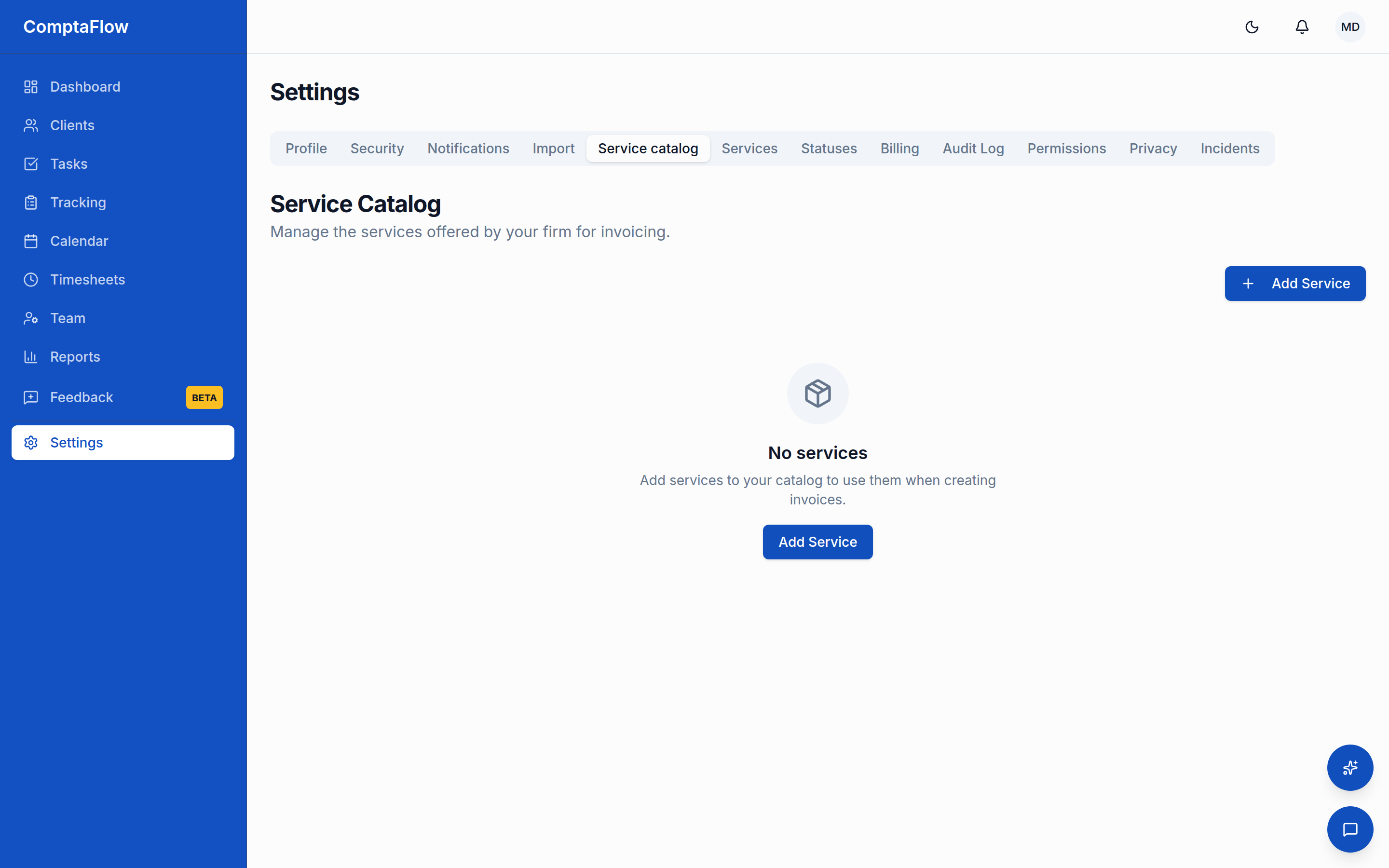Open the Incidents tab
Viewport: 1389px width, 868px height.
click(x=1230, y=149)
